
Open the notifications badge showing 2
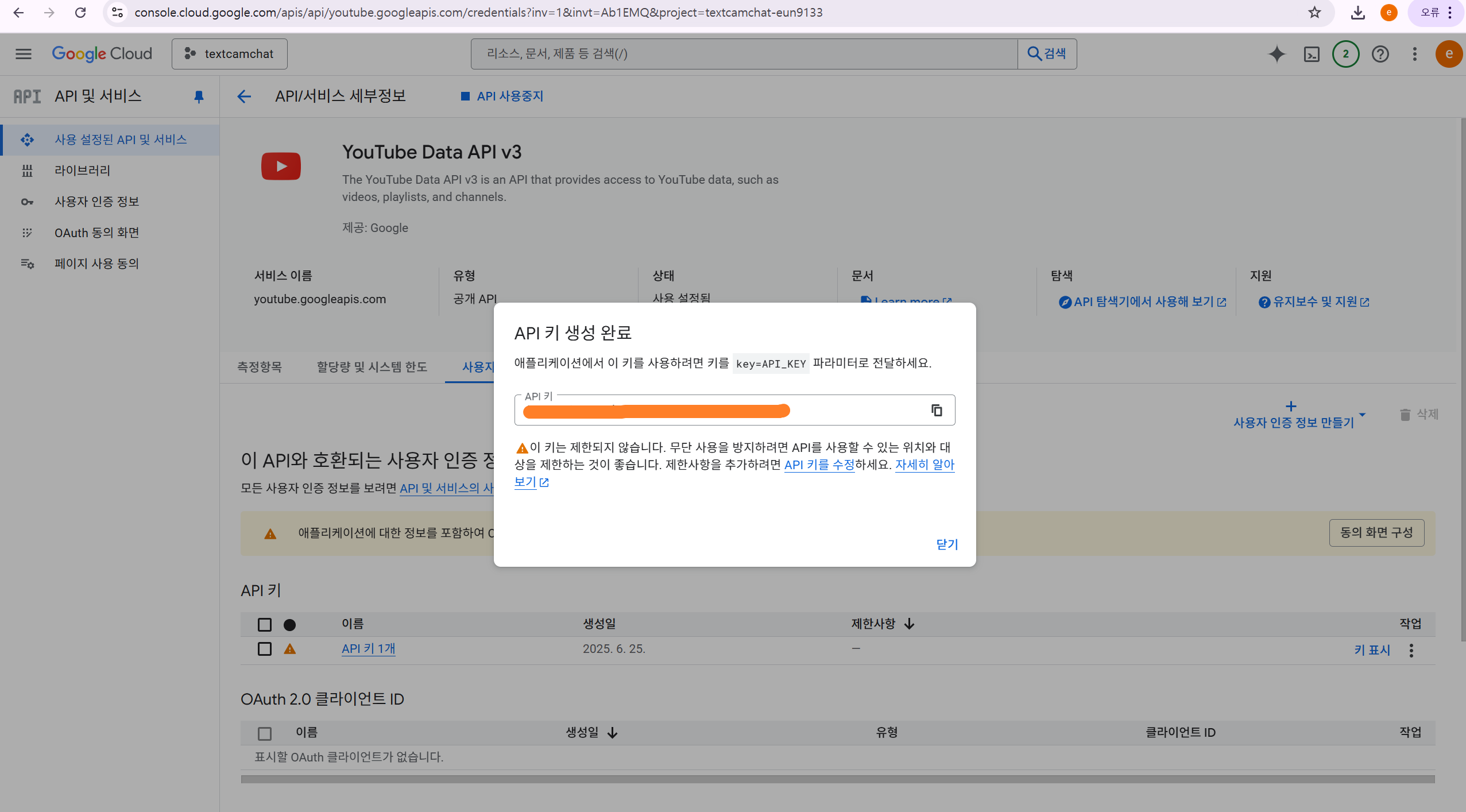click(1345, 54)
